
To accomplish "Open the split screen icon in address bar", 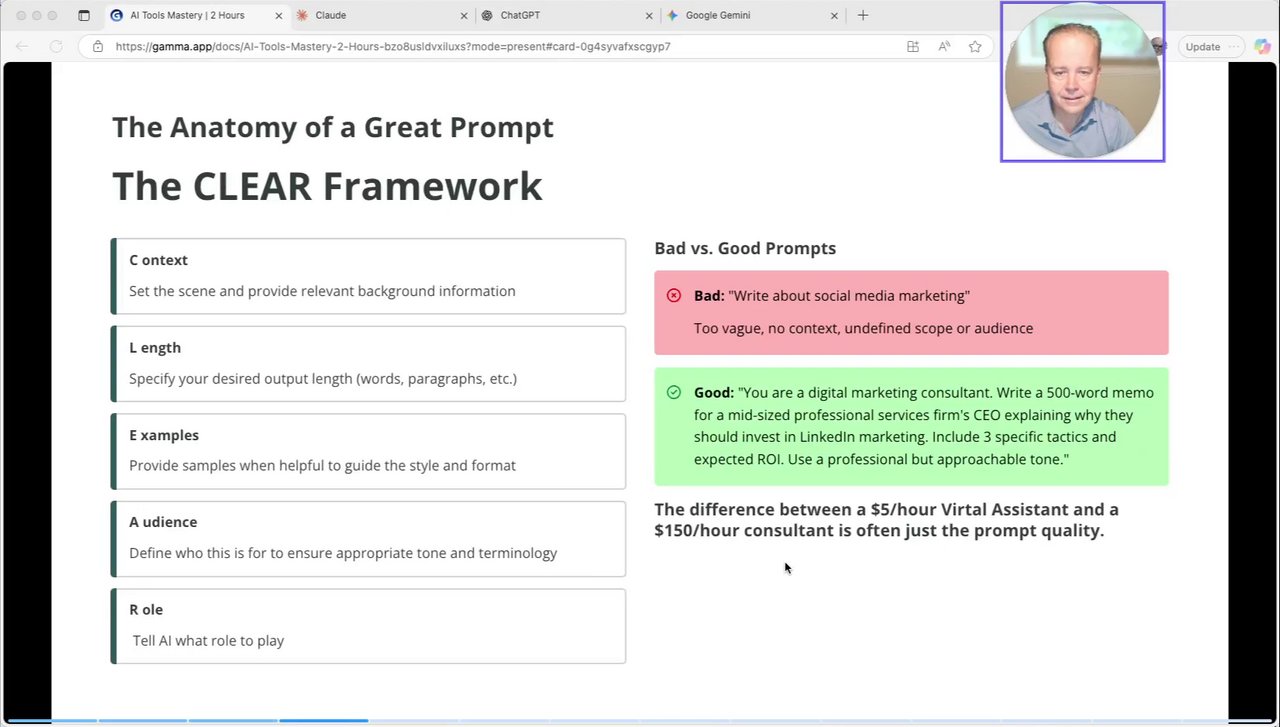I will pyautogui.click(x=912, y=46).
